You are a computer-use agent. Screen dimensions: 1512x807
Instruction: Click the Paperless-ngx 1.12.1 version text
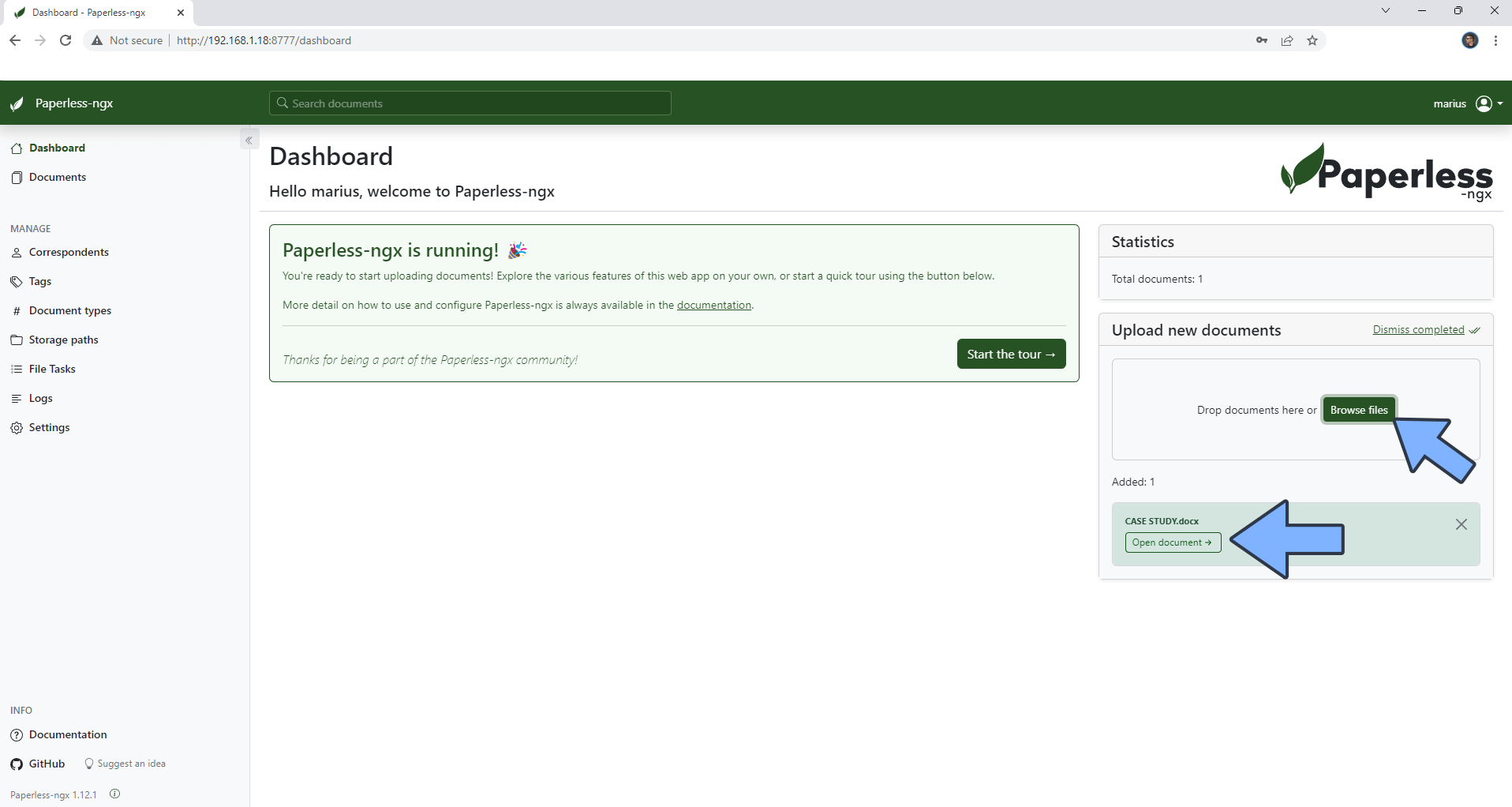pyautogui.click(x=54, y=794)
